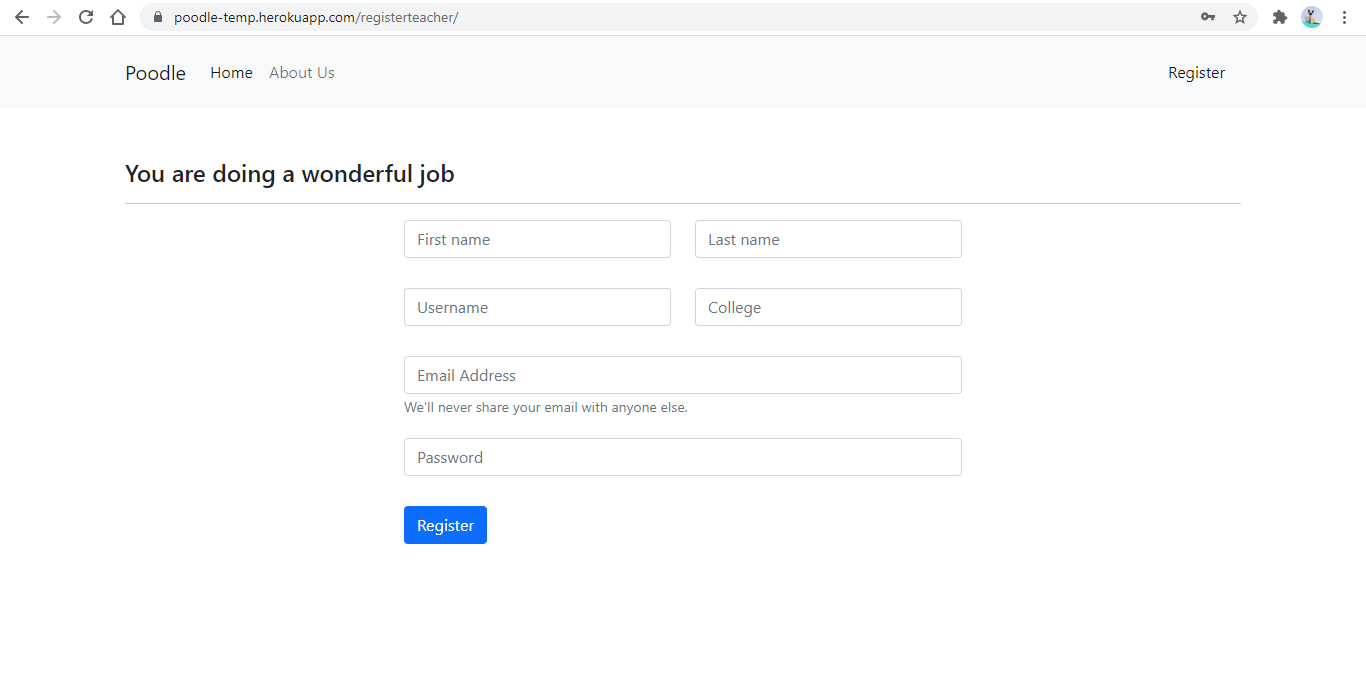The height and width of the screenshot is (692, 1366).
Task: Open saved passwords using the key icon
Action: 1208,17
